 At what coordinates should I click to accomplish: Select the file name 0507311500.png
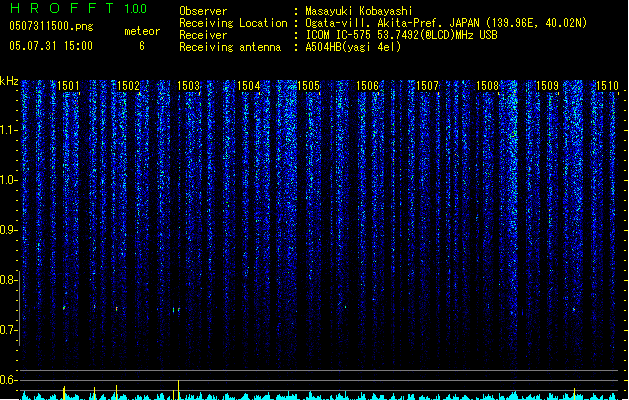pyautogui.click(x=51, y=26)
